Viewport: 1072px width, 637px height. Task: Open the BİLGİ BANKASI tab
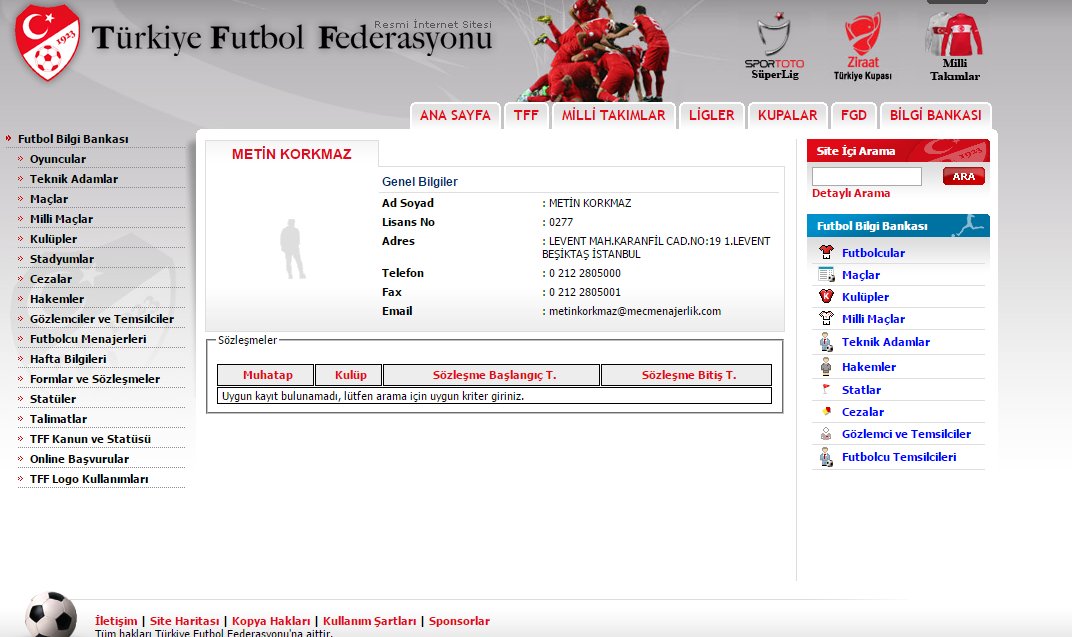point(935,116)
